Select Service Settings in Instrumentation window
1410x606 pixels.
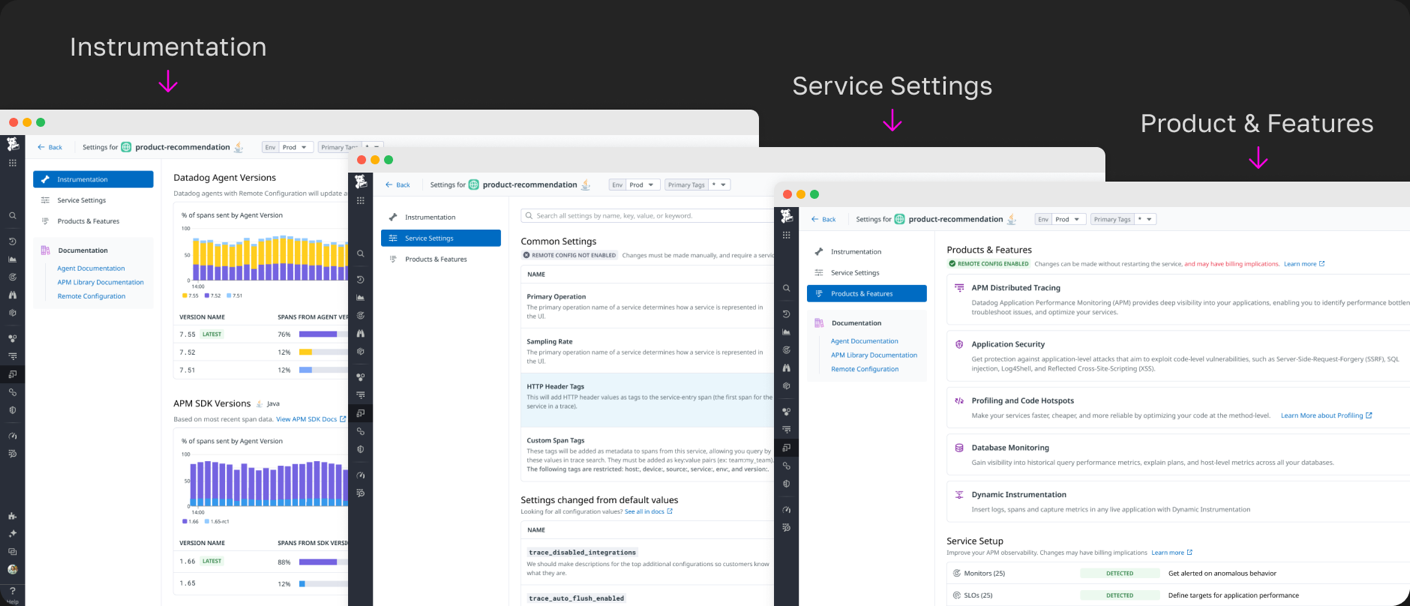pyautogui.click(x=81, y=200)
